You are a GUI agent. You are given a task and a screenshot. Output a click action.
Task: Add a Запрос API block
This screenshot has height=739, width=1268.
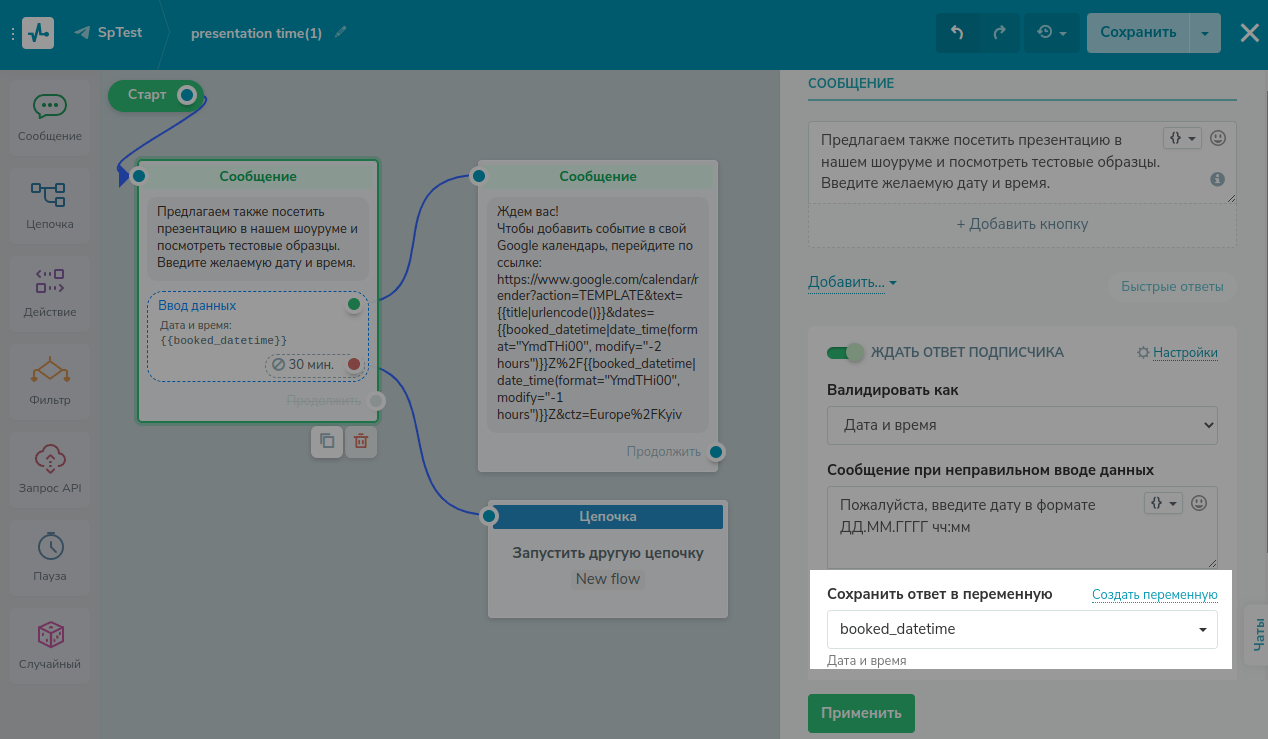click(49, 460)
